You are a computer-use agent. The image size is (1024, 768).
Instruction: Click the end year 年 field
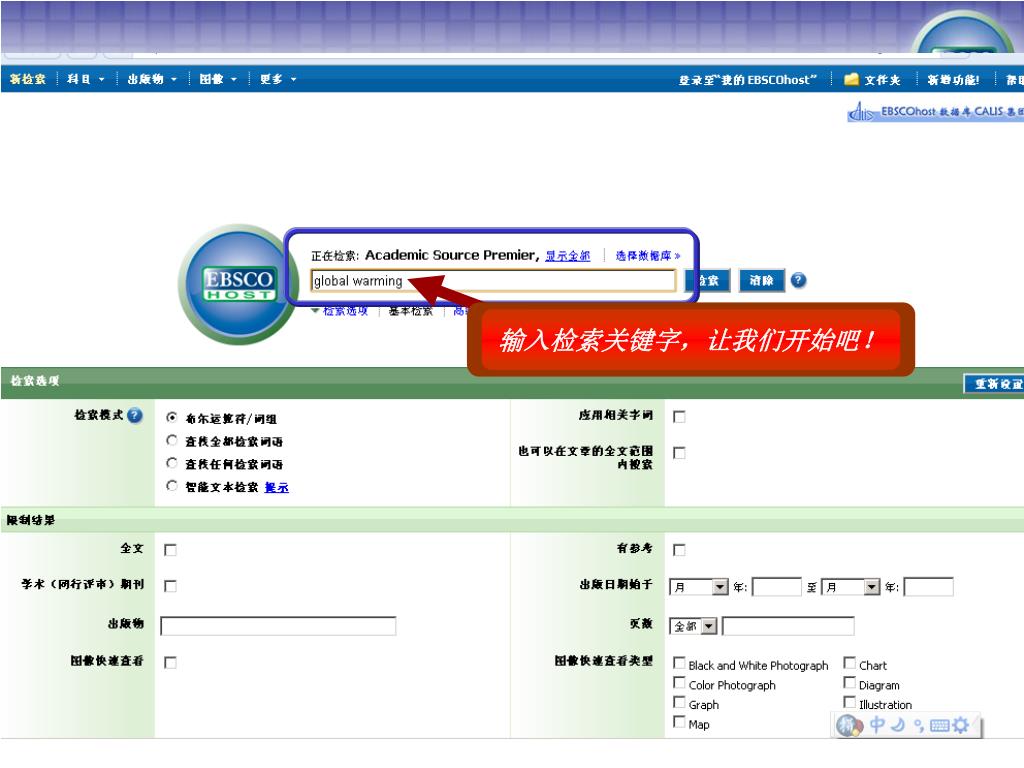tap(929, 587)
